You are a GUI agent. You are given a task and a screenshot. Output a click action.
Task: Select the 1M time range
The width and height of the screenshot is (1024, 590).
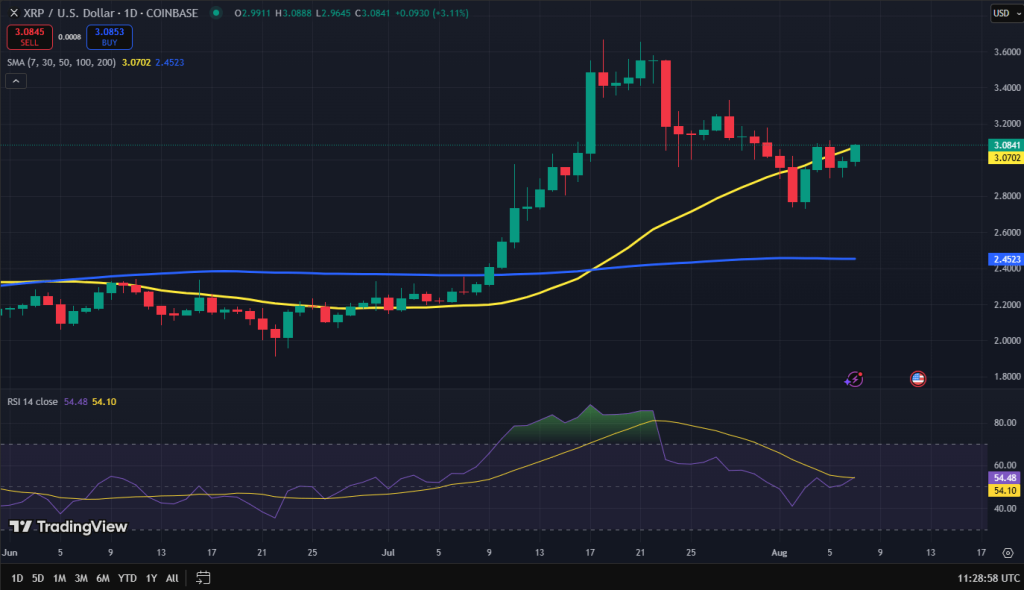pos(59,578)
